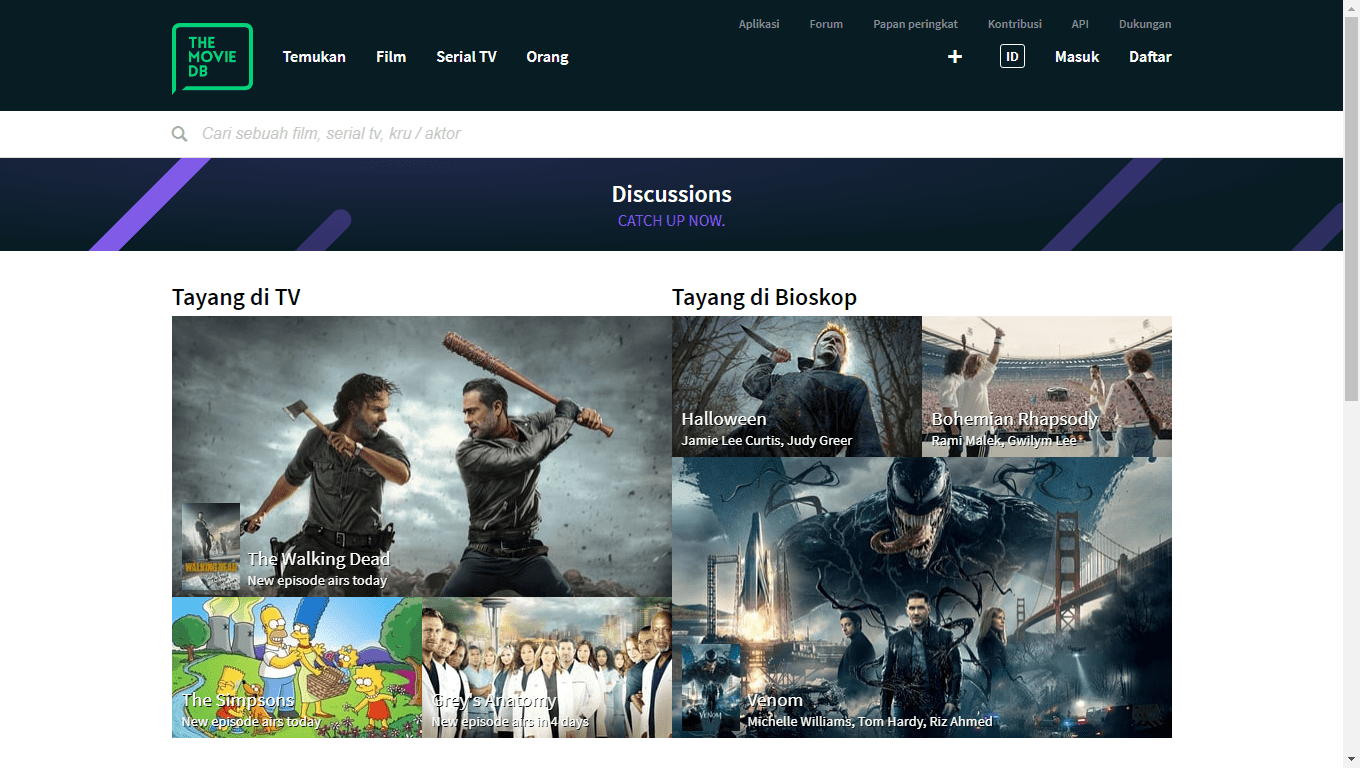The height and width of the screenshot is (768, 1360).
Task: Click Masuk to log in
Action: click(1077, 57)
